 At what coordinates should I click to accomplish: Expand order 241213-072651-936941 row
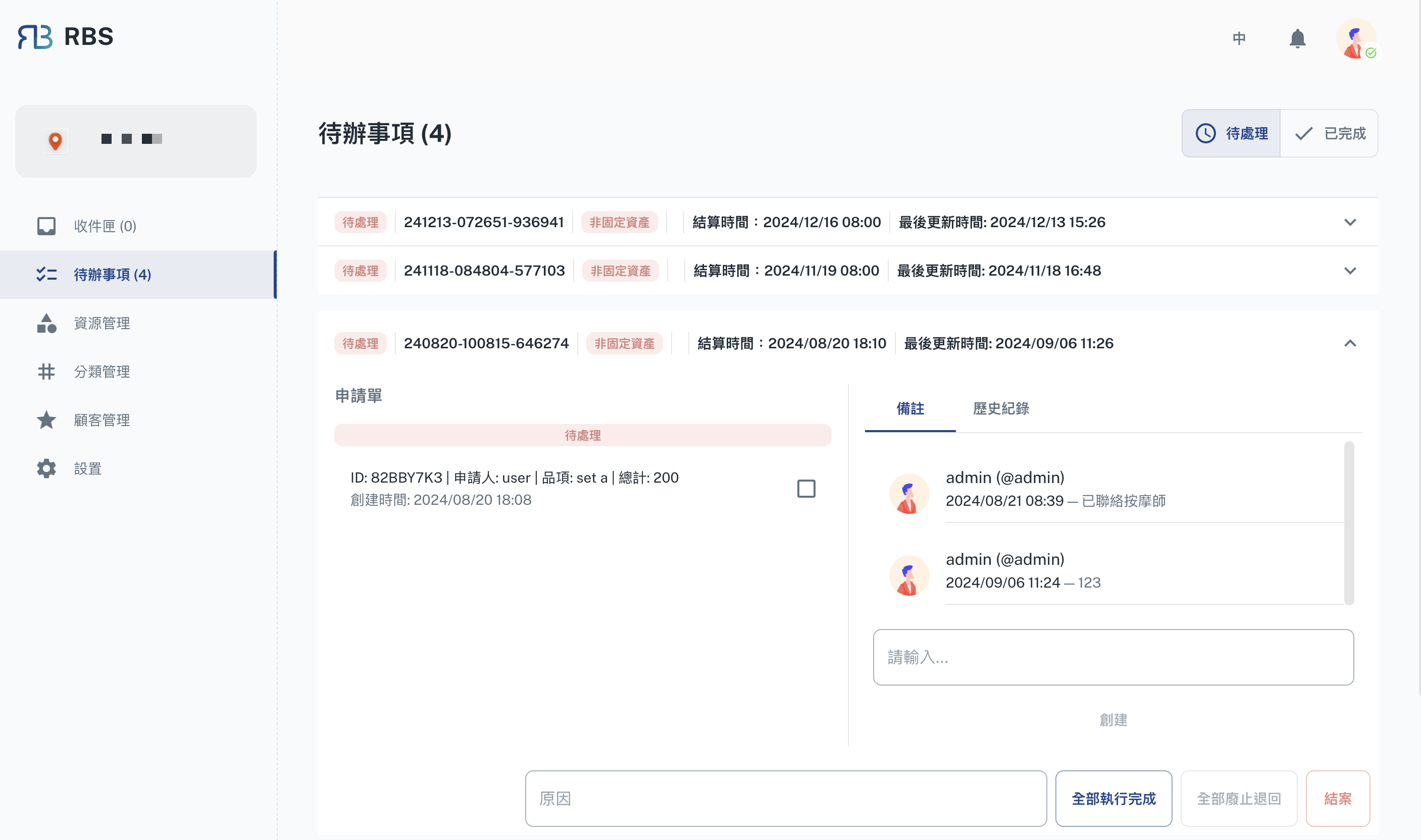(x=1350, y=223)
